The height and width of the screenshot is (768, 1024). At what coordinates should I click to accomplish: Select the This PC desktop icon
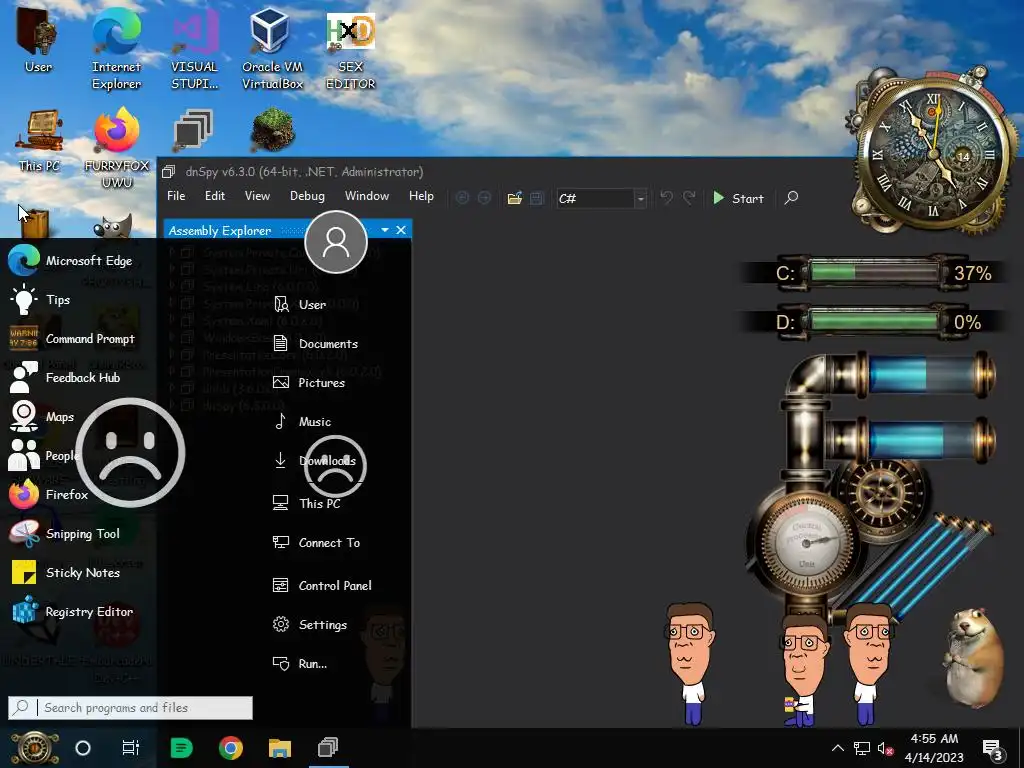tap(39, 140)
